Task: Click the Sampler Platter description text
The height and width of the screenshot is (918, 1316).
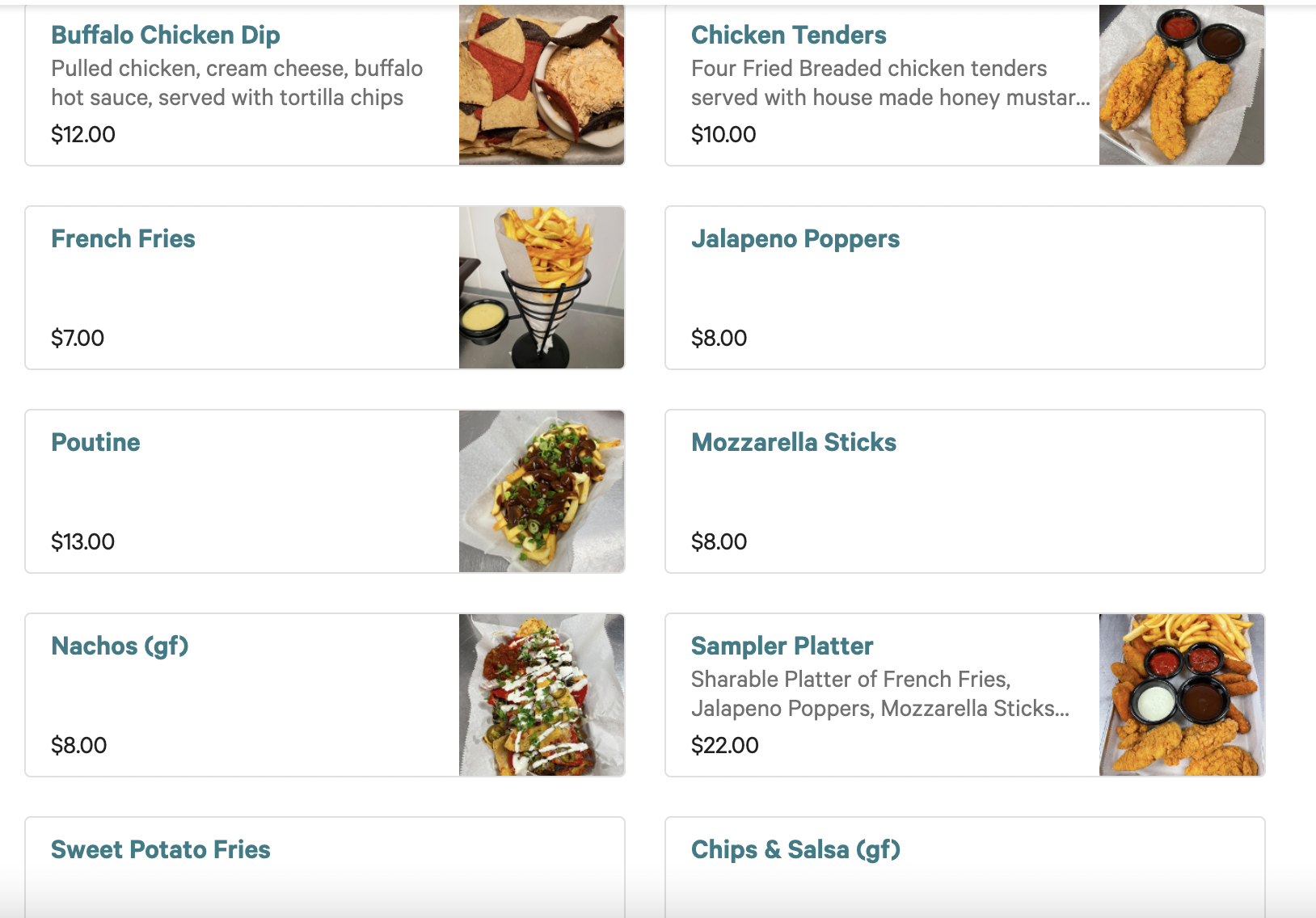Action: coord(879,694)
